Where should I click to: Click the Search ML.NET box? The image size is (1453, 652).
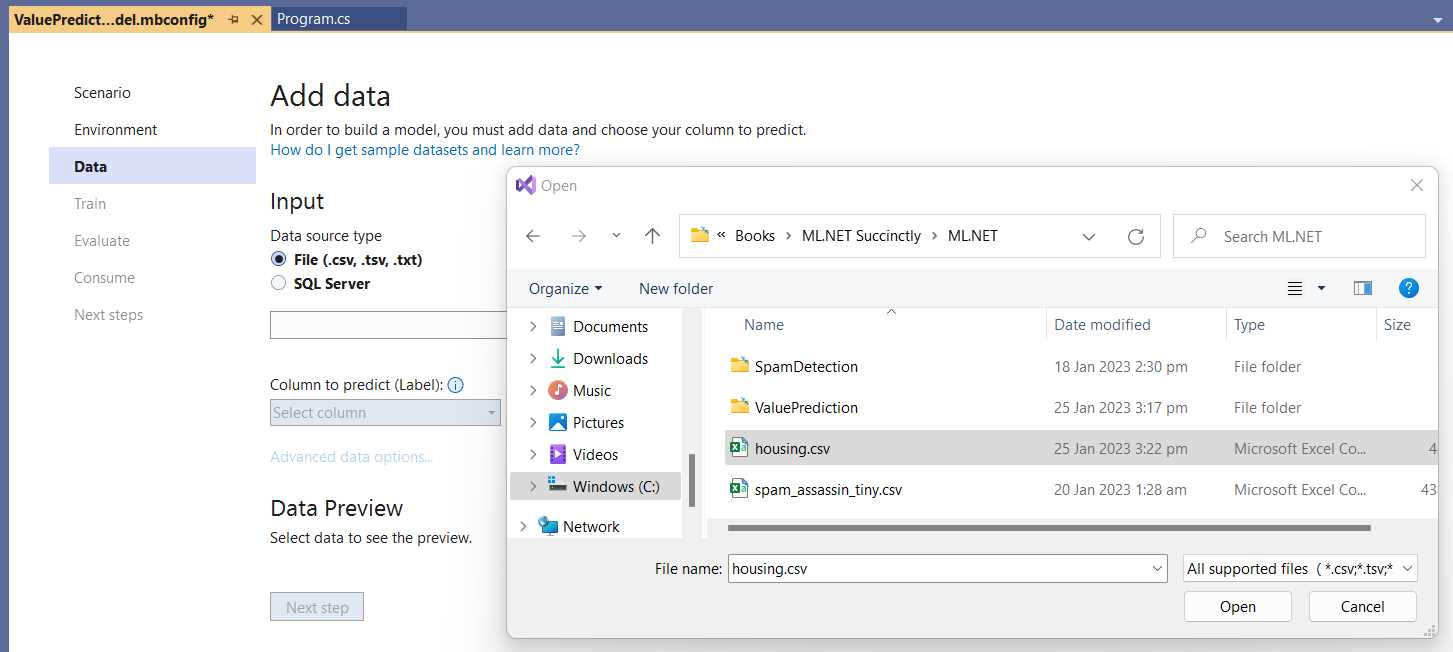point(1299,236)
